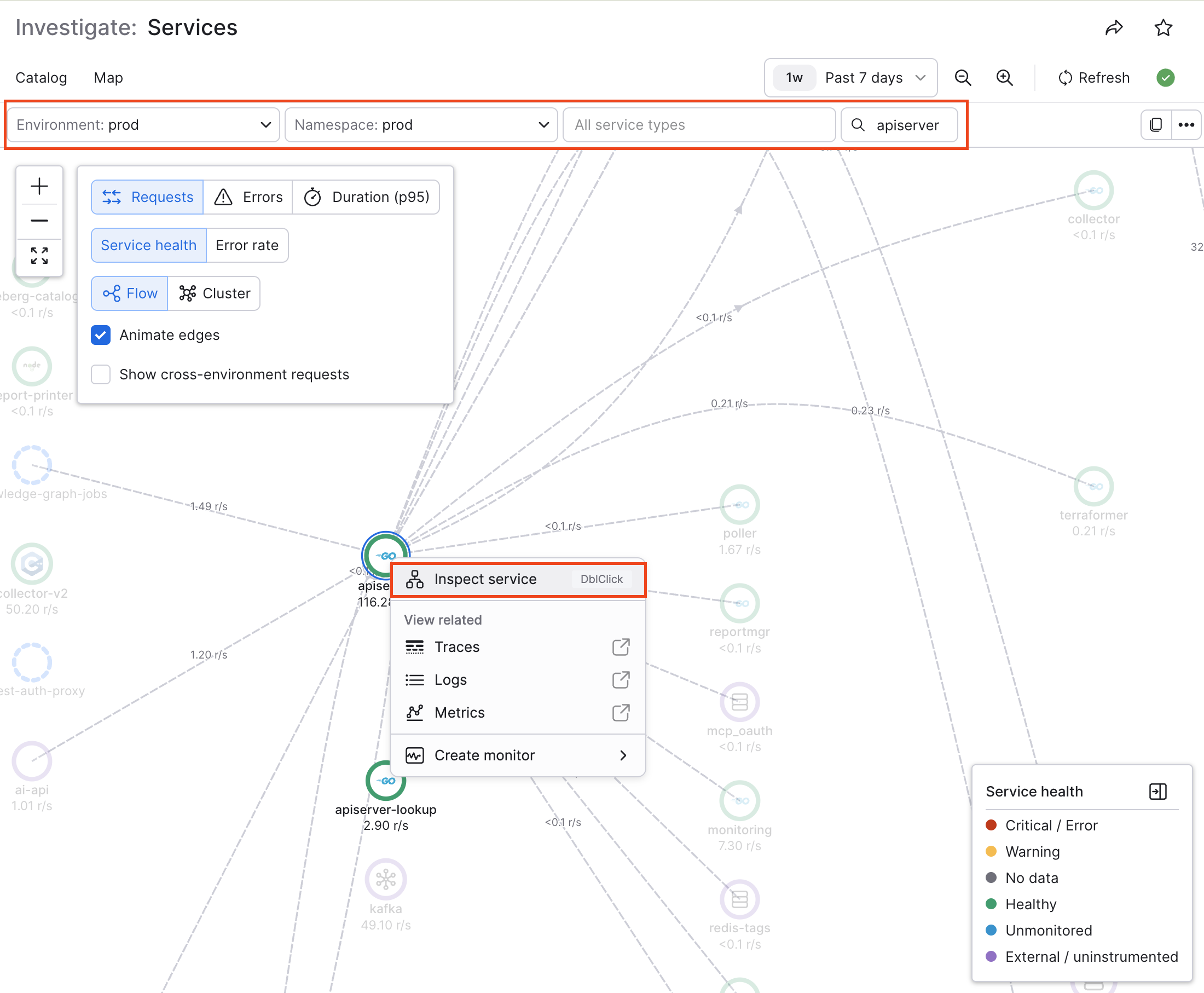1204x993 pixels.
Task: Select the poller service node
Action: click(x=740, y=505)
